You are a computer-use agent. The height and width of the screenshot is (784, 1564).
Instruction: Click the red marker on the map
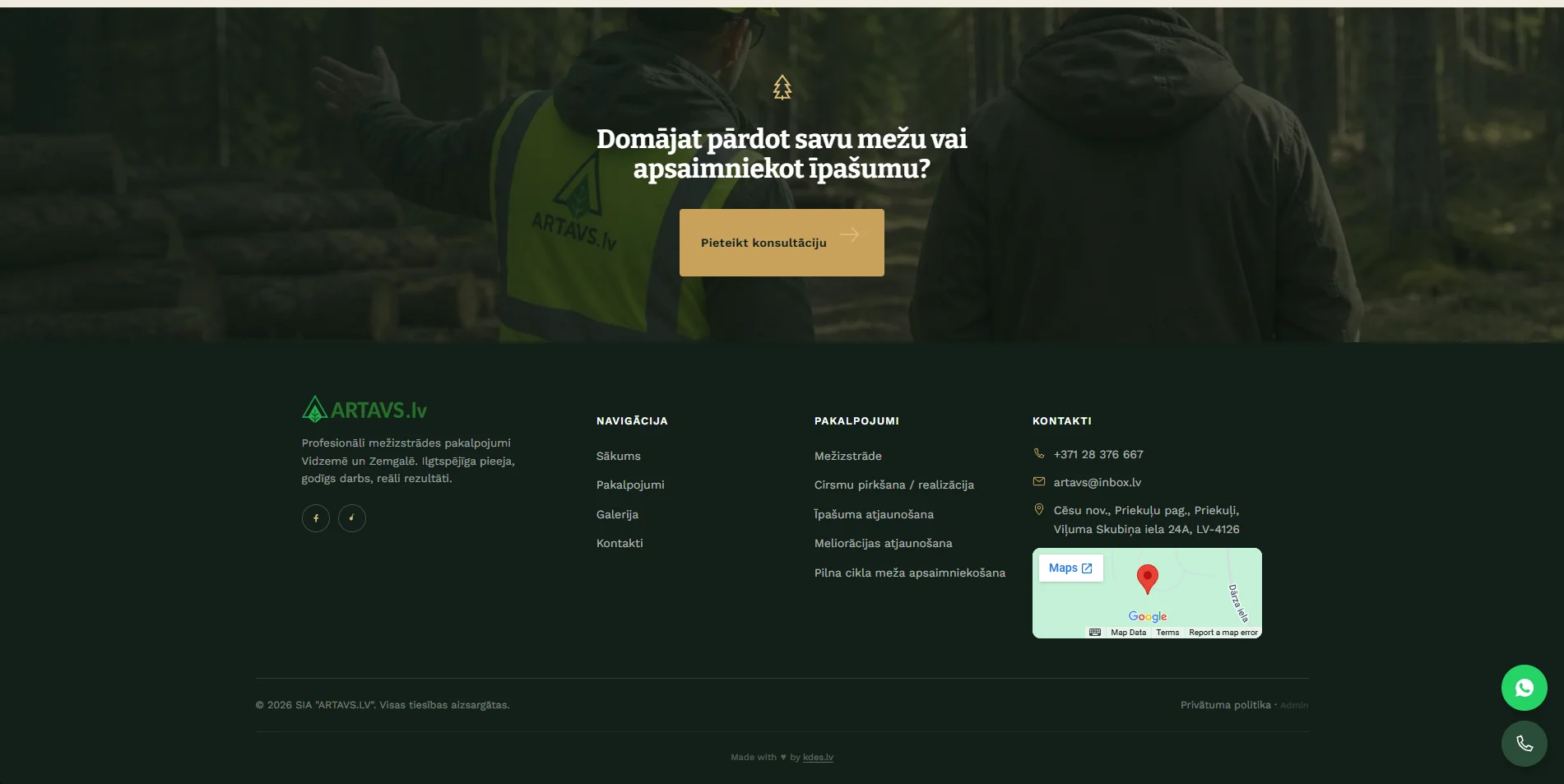(1147, 578)
